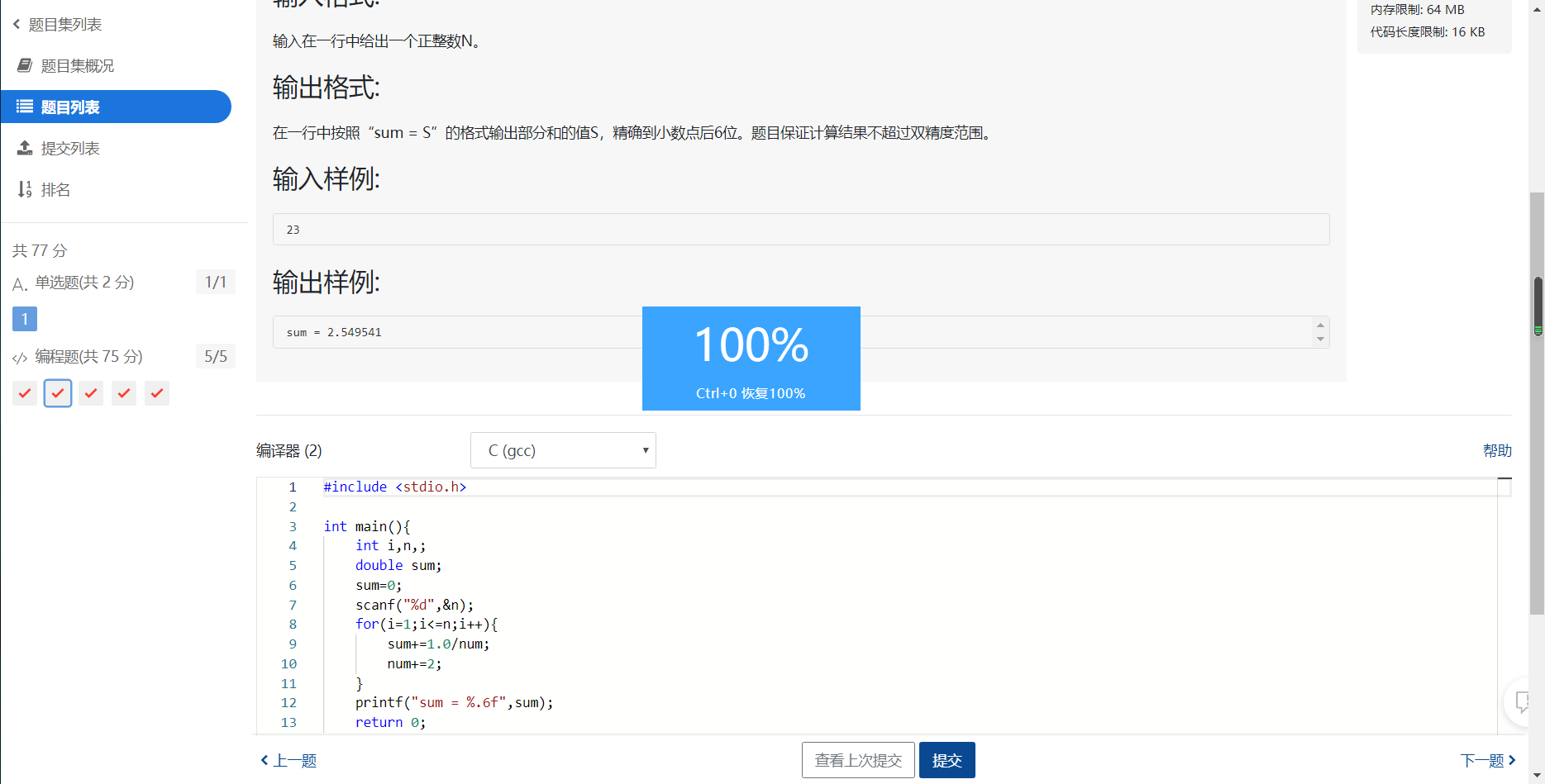Open the C (gcc) compiler dropdown
This screenshot has width=1545, height=784.
click(x=563, y=450)
